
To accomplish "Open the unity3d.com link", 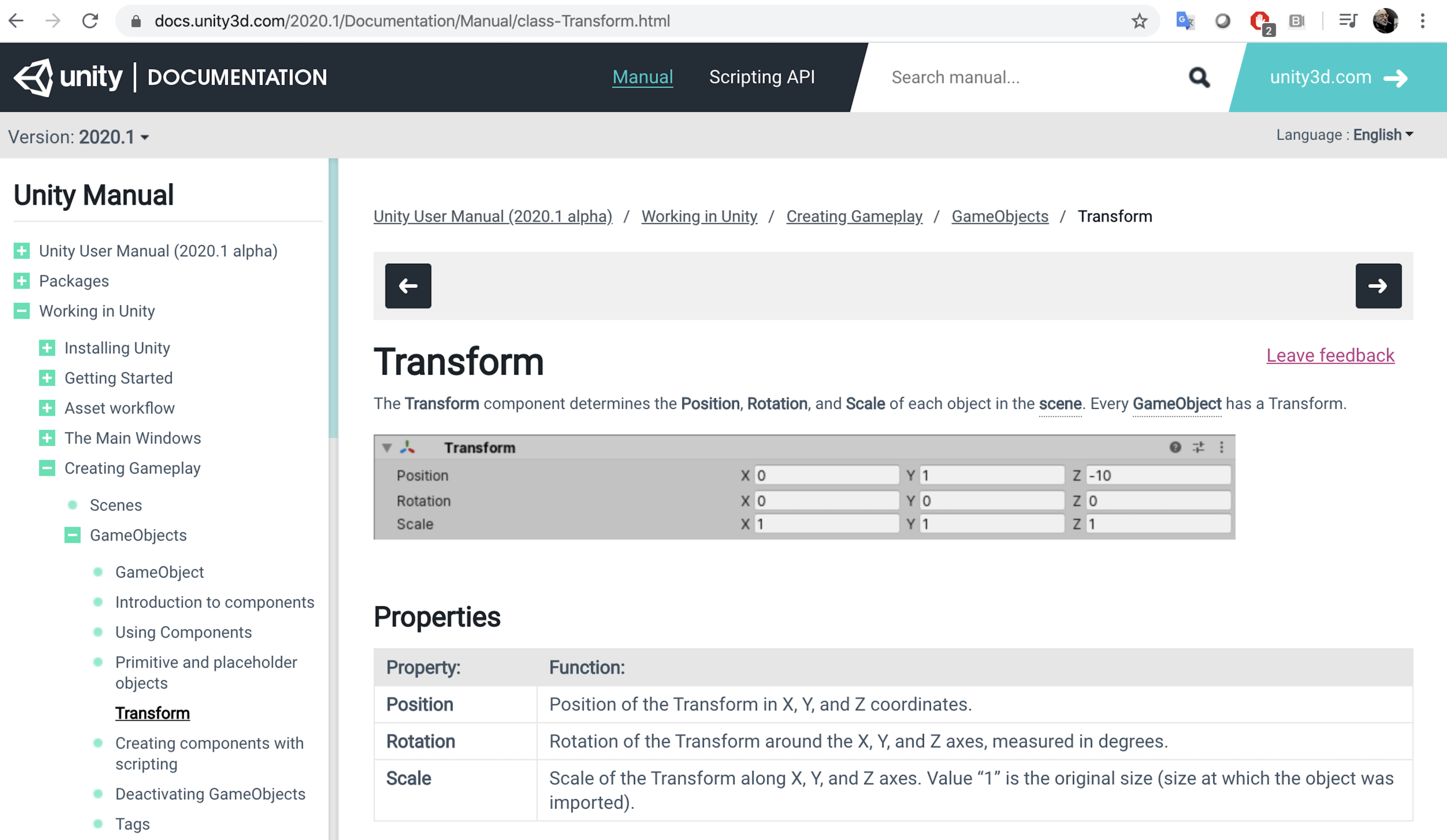I will pos(1339,77).
